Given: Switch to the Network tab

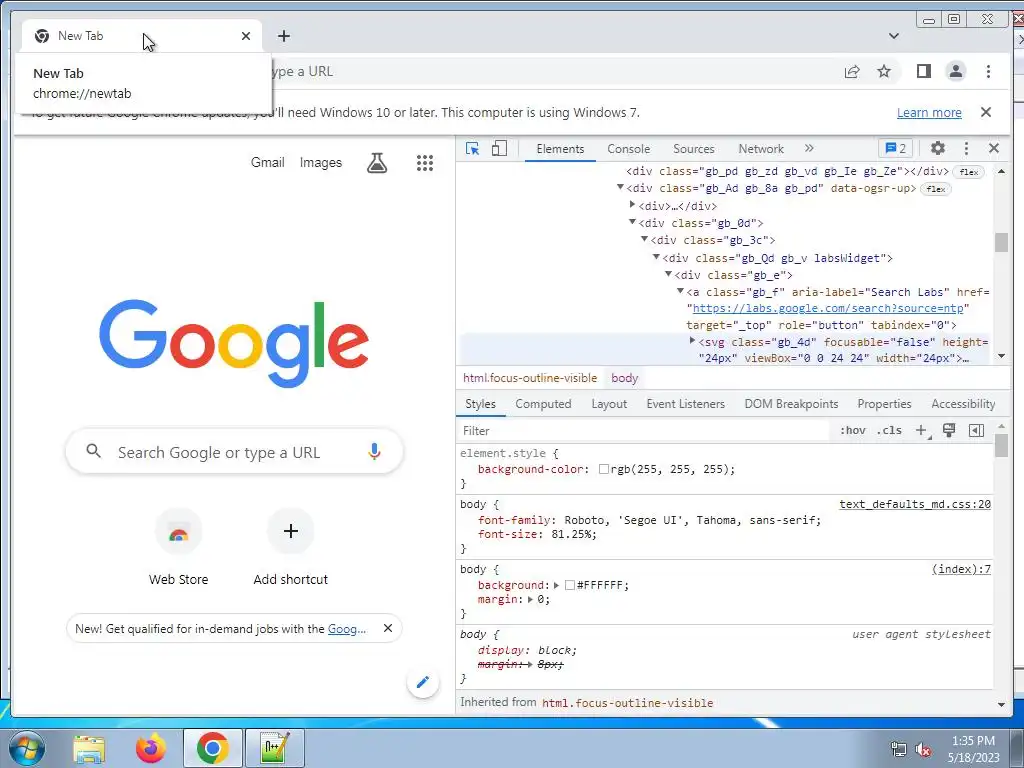Looking at the screenshot, I should tap(761, 149).
